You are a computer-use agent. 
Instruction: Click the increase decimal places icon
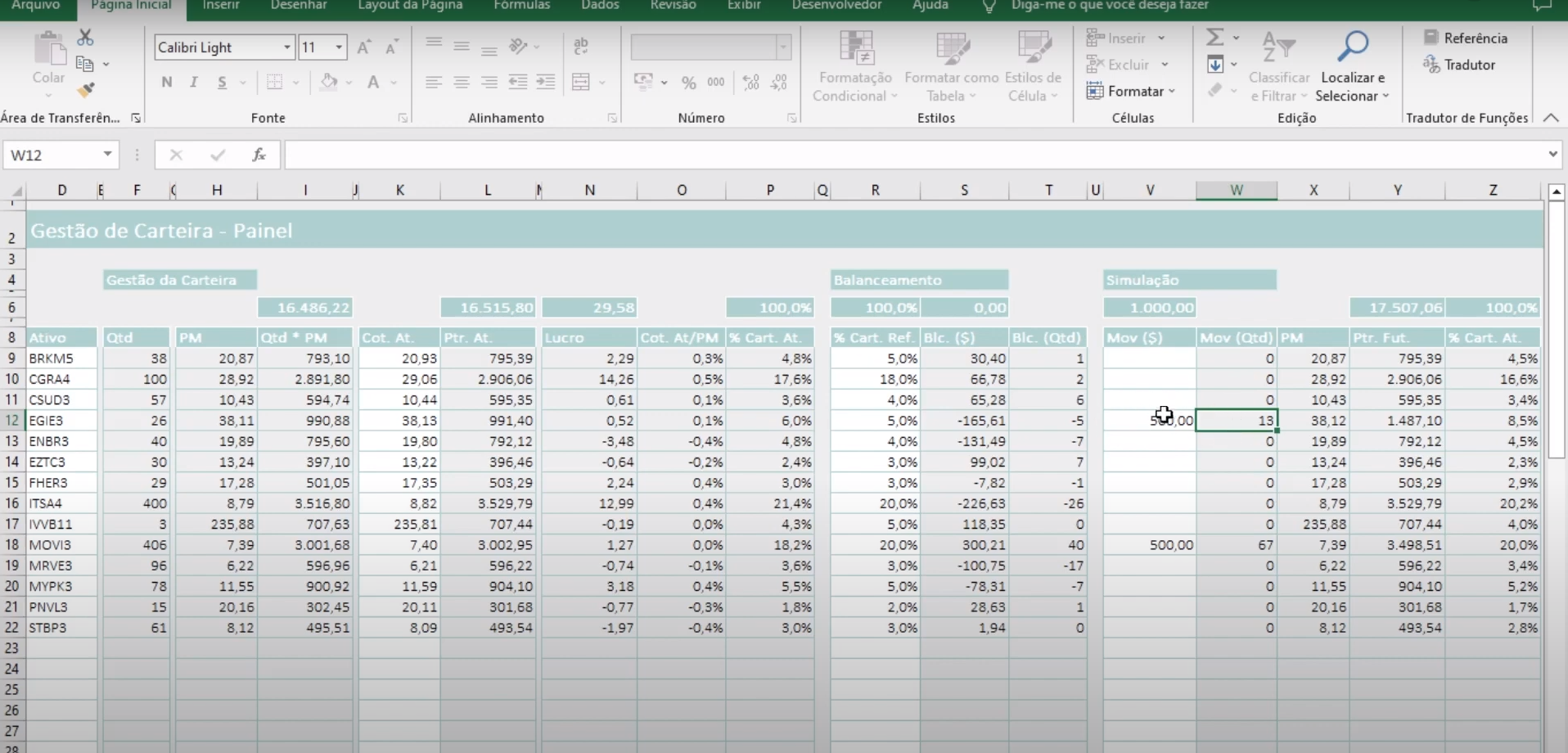[x=750, y=82]
